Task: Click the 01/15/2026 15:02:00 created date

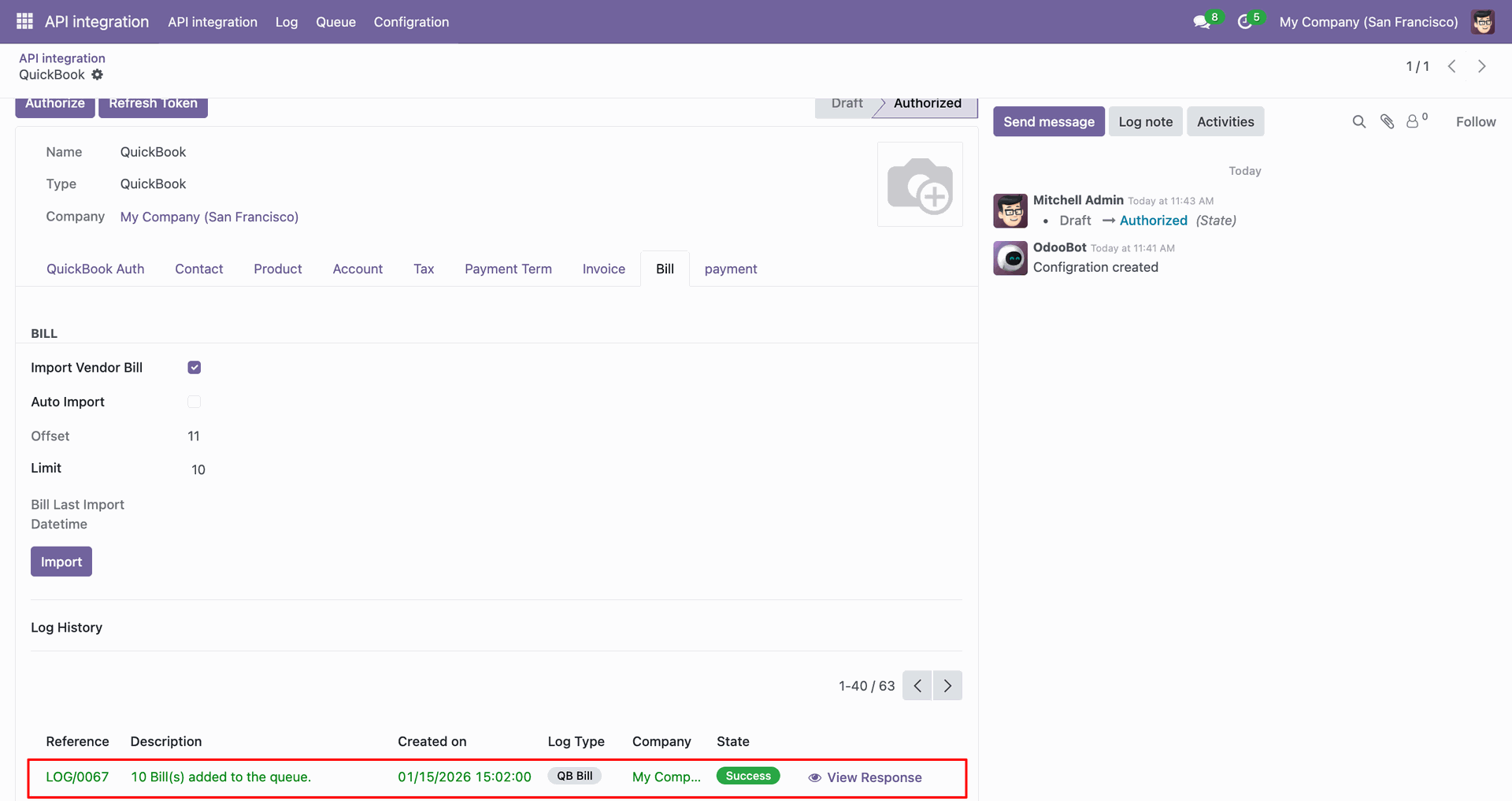Action: [x=465, y=777]
